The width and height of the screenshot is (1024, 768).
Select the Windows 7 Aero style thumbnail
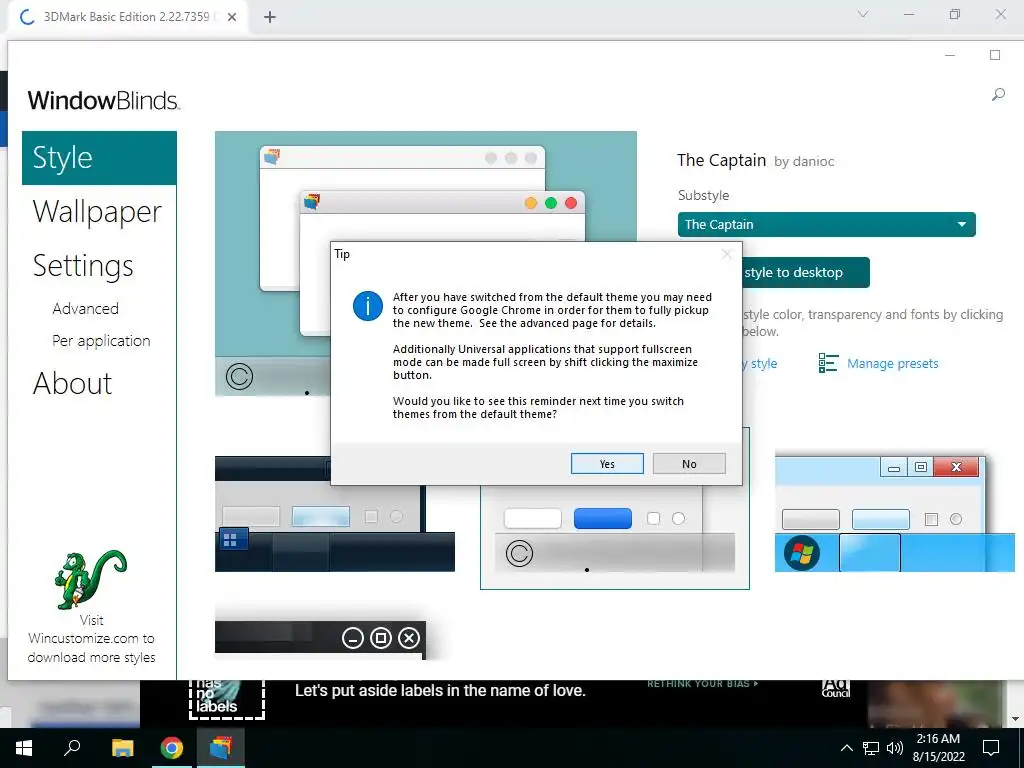click(894, 511)
